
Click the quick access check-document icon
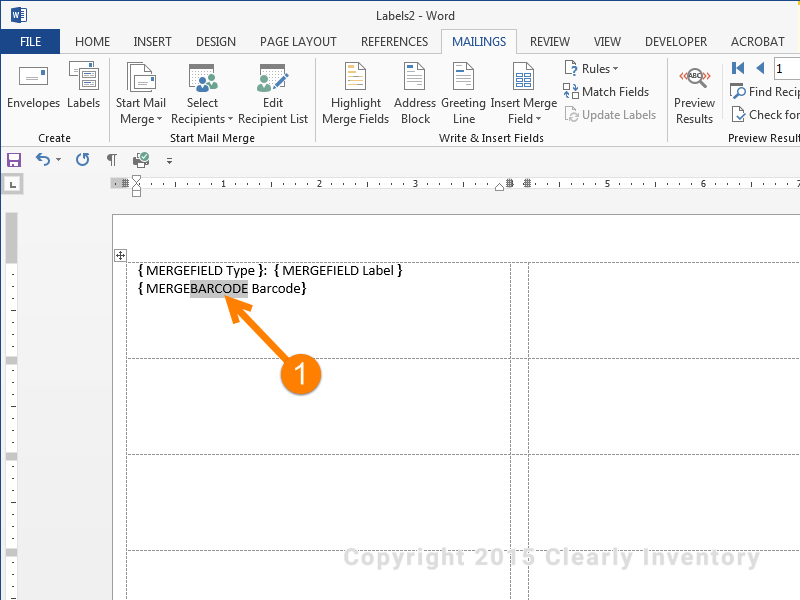coord(141,160)
